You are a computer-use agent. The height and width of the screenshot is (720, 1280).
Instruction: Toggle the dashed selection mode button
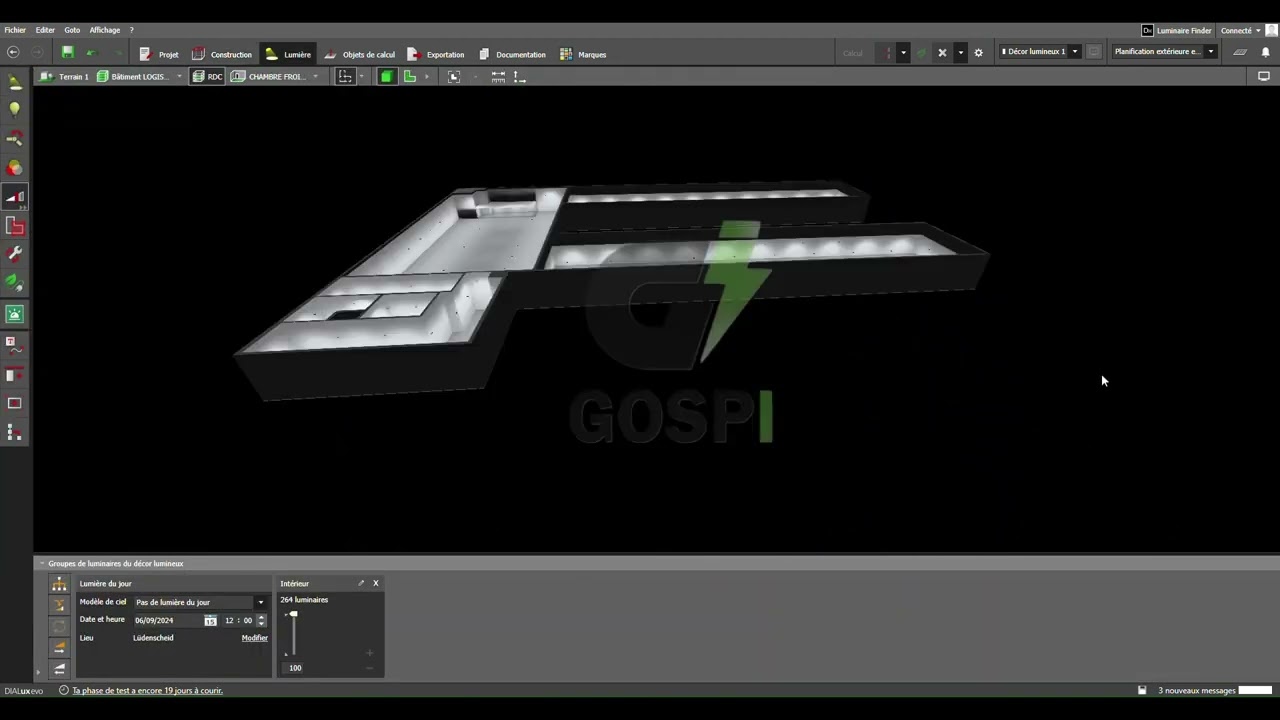(345, 77)
